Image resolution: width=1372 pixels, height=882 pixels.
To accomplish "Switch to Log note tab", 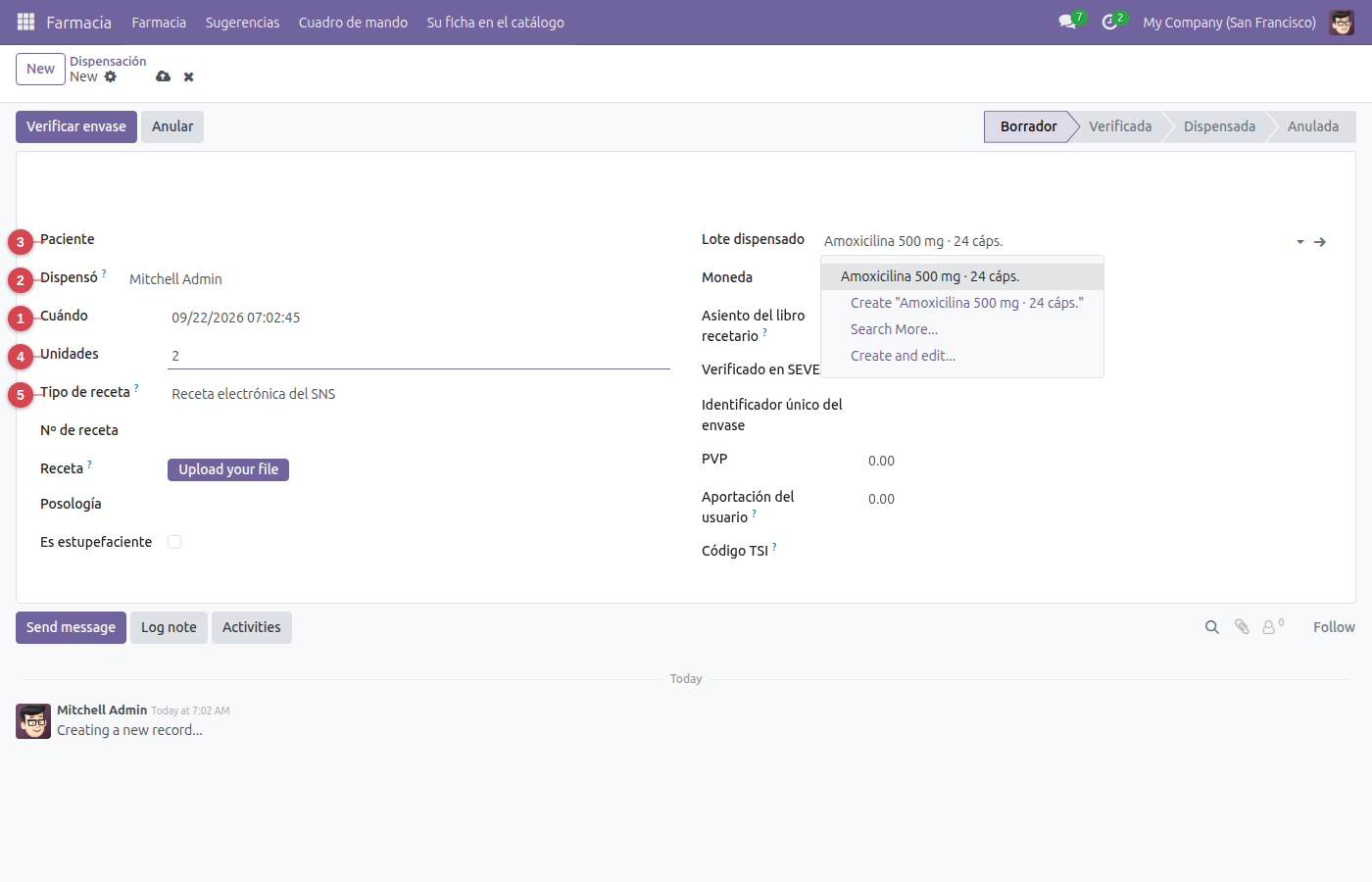I will (x=169, y=627).
